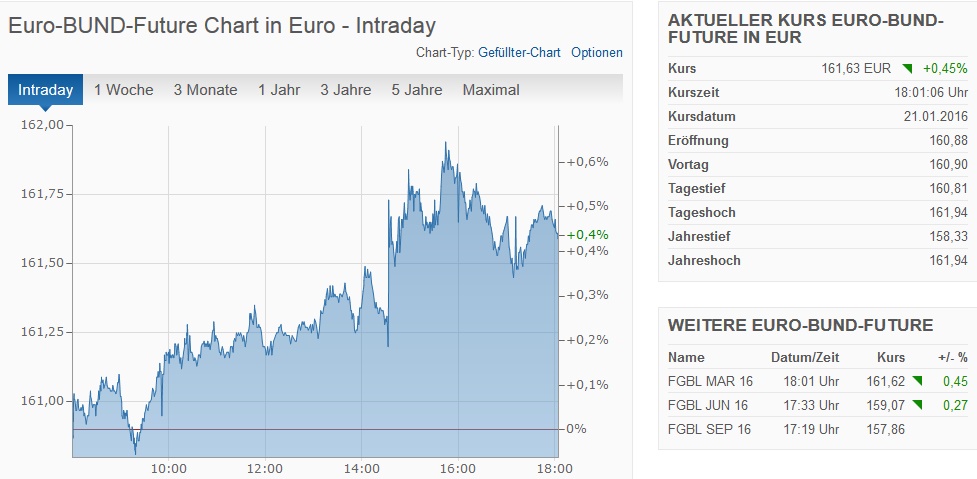Switch to the Intraday tab

pyautogui.click(x=45, y=90)
